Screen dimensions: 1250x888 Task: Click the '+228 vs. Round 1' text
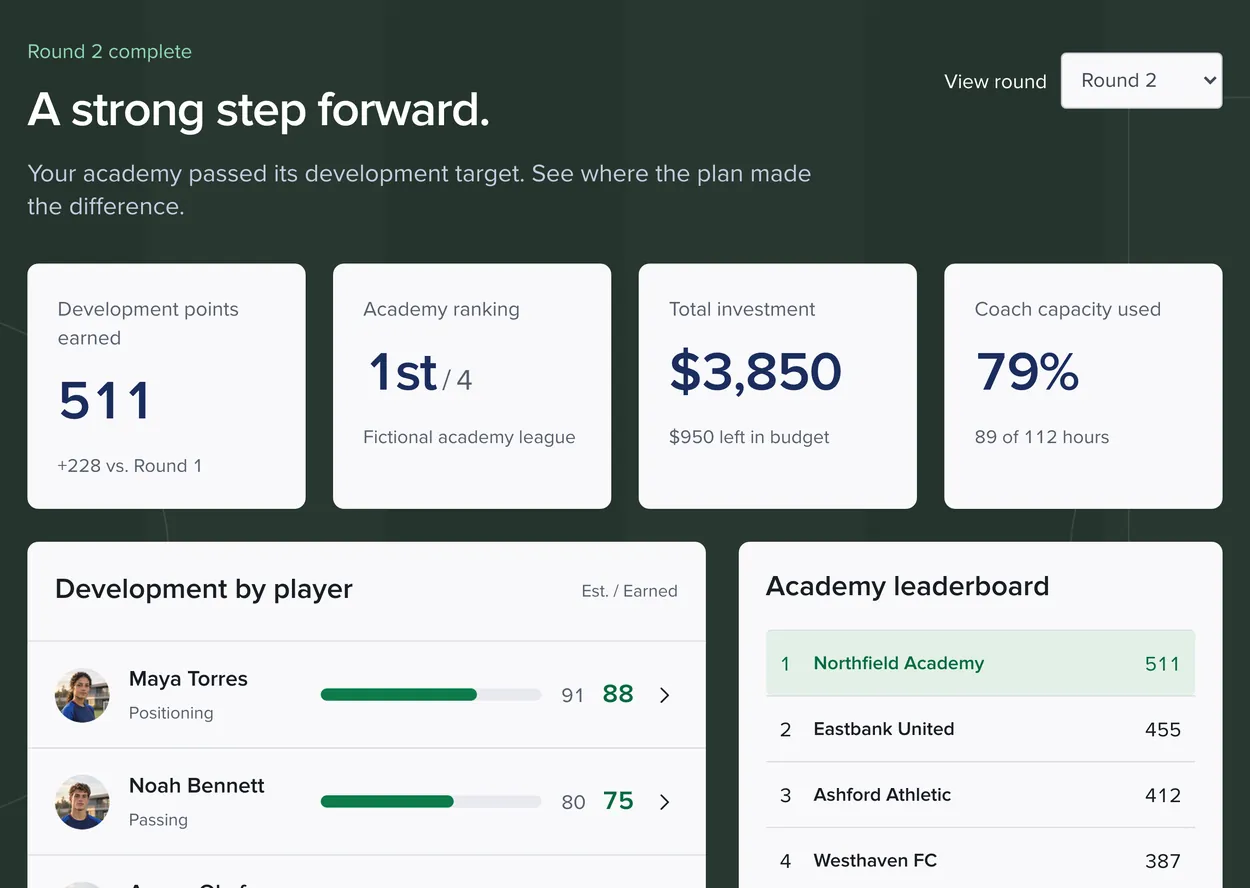coord(130,466)
